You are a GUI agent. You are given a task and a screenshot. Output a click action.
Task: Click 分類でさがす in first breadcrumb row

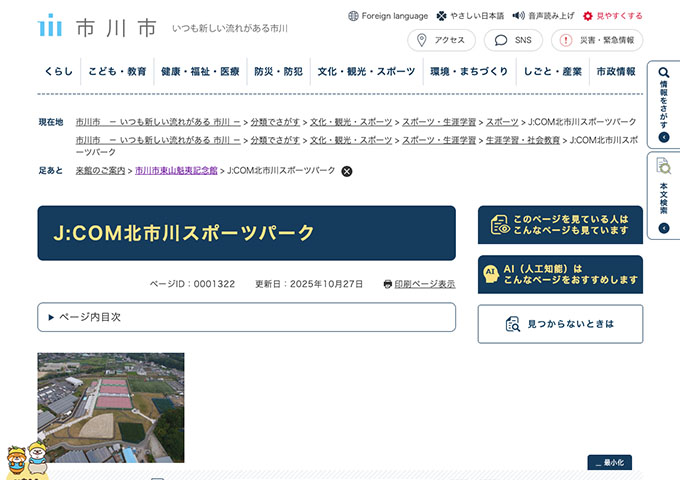[275, 122]
